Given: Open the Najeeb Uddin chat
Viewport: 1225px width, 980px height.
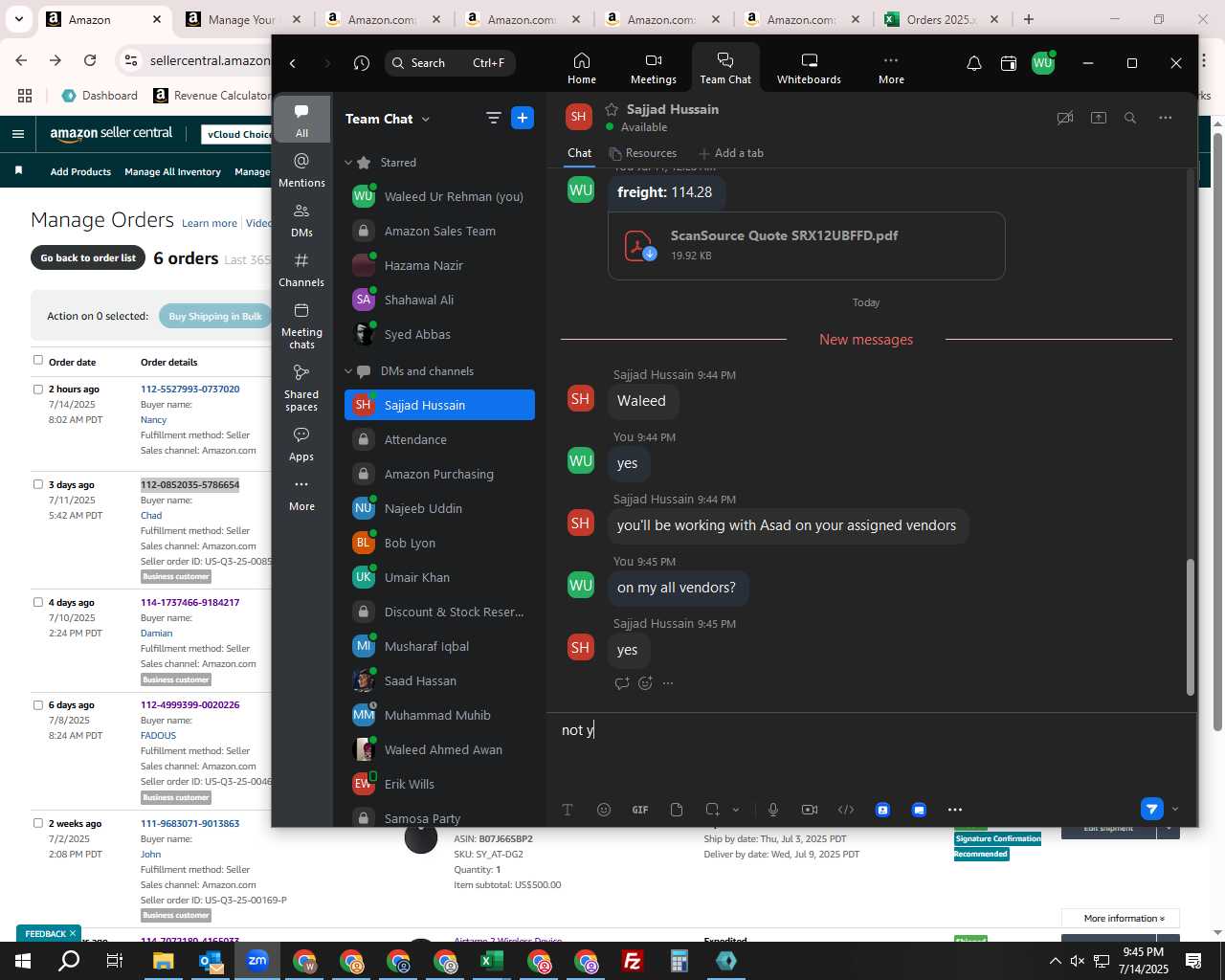Looking at the screenshot, I should pos(439,508).
